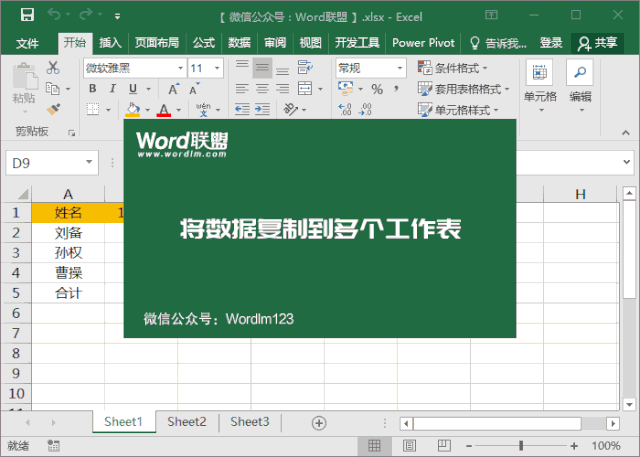Viewport: 640px width, 457px height.
Task: Switch to the 页面布局 tab
Action: 157,42
